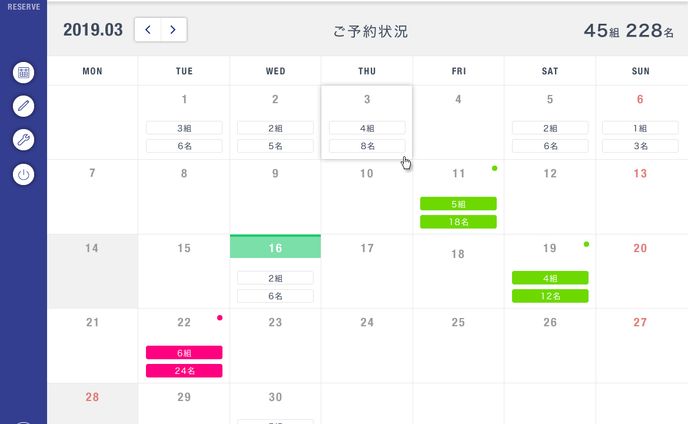Go to the next month arrow
The image size is (688, 424).
[x=173, y=30]
